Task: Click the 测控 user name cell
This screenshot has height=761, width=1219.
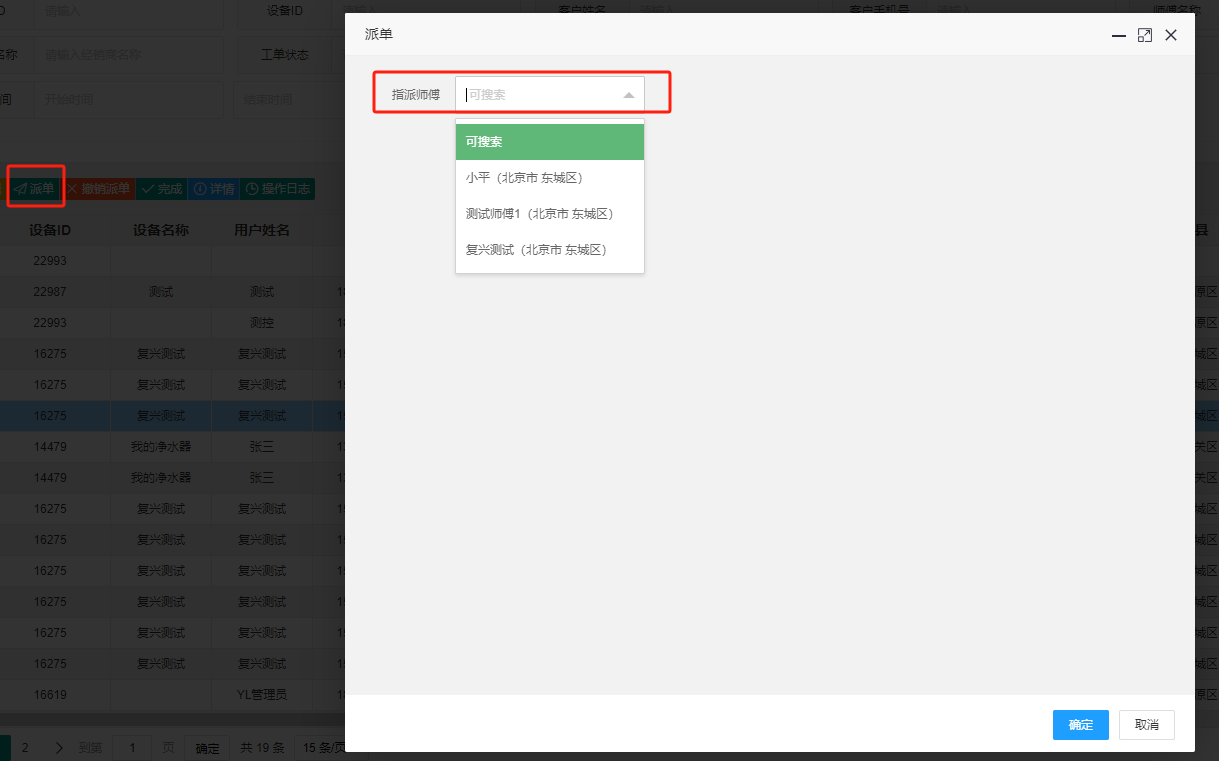Action: [x=262, y=323]
